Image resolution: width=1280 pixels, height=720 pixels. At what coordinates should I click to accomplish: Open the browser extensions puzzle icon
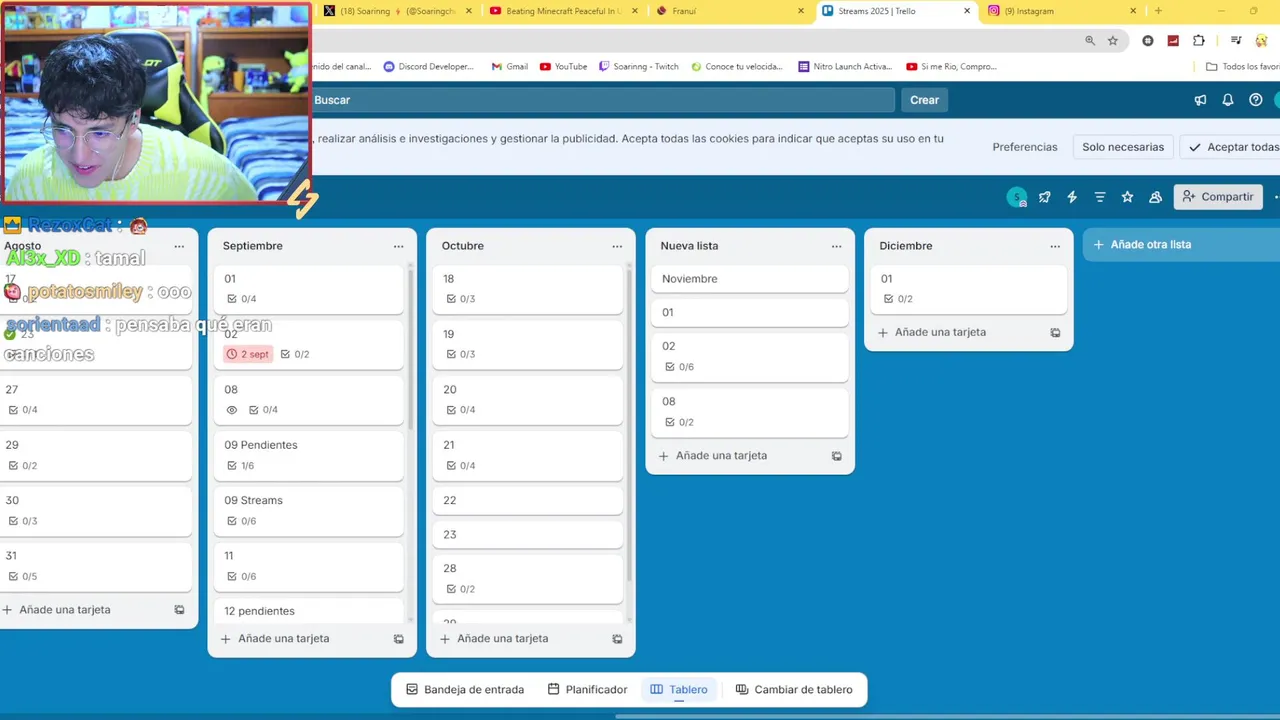tap(1199, 40)
